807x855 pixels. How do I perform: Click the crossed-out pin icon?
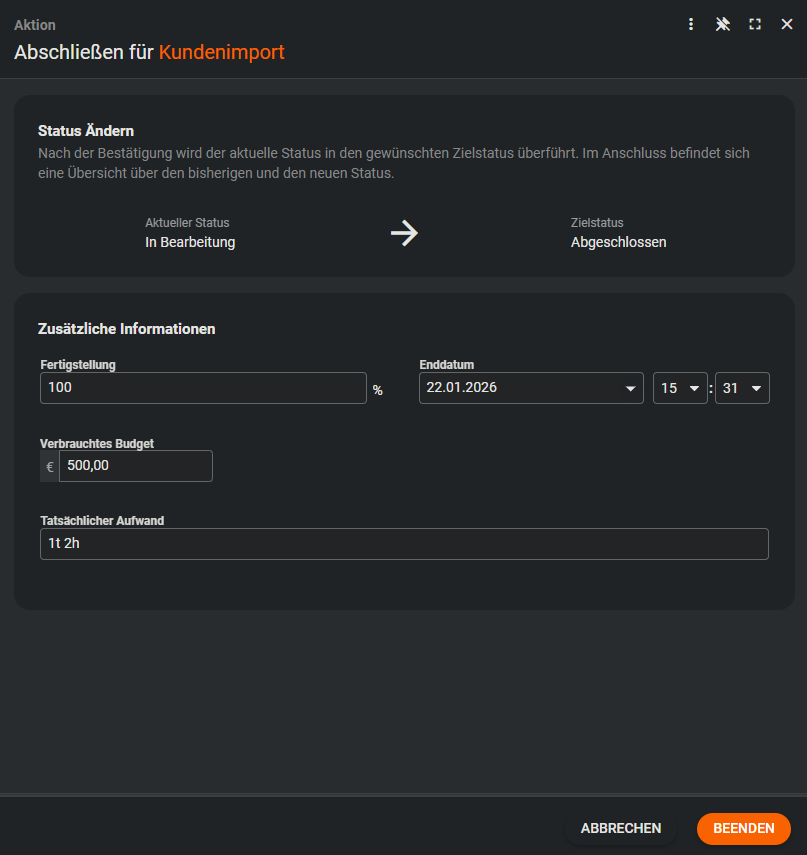(x=723, y=24)
